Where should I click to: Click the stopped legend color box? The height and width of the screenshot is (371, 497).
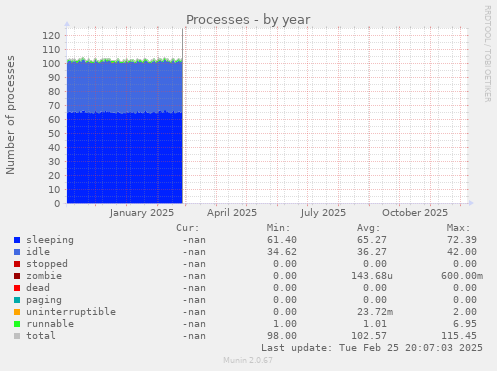pyautogui.click(x=17, y=264)
